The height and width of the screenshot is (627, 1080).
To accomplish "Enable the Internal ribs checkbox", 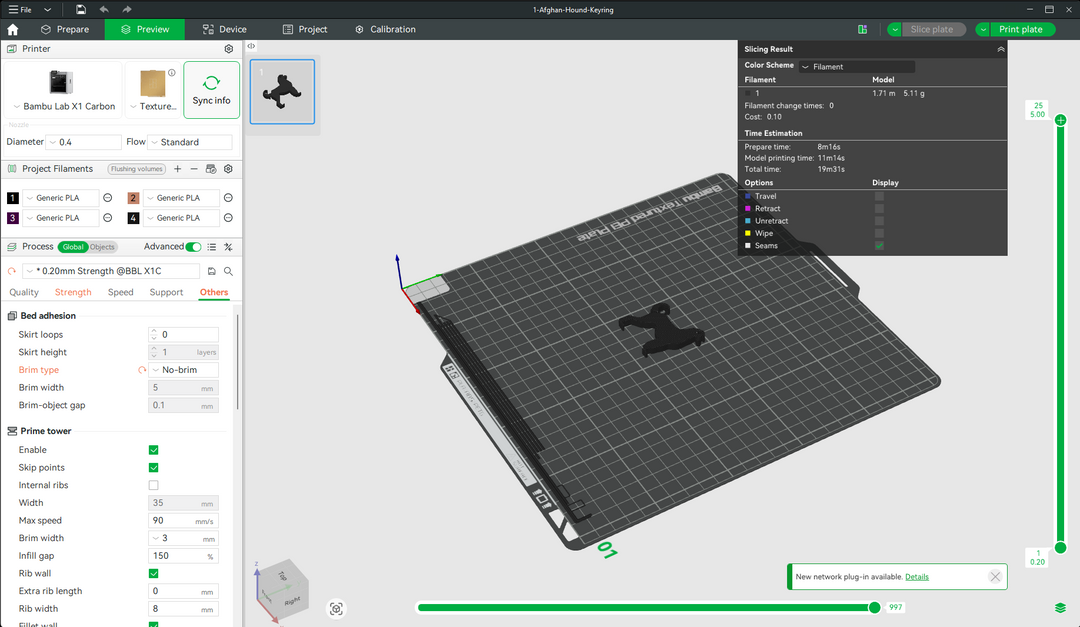I will pos(153,485).
